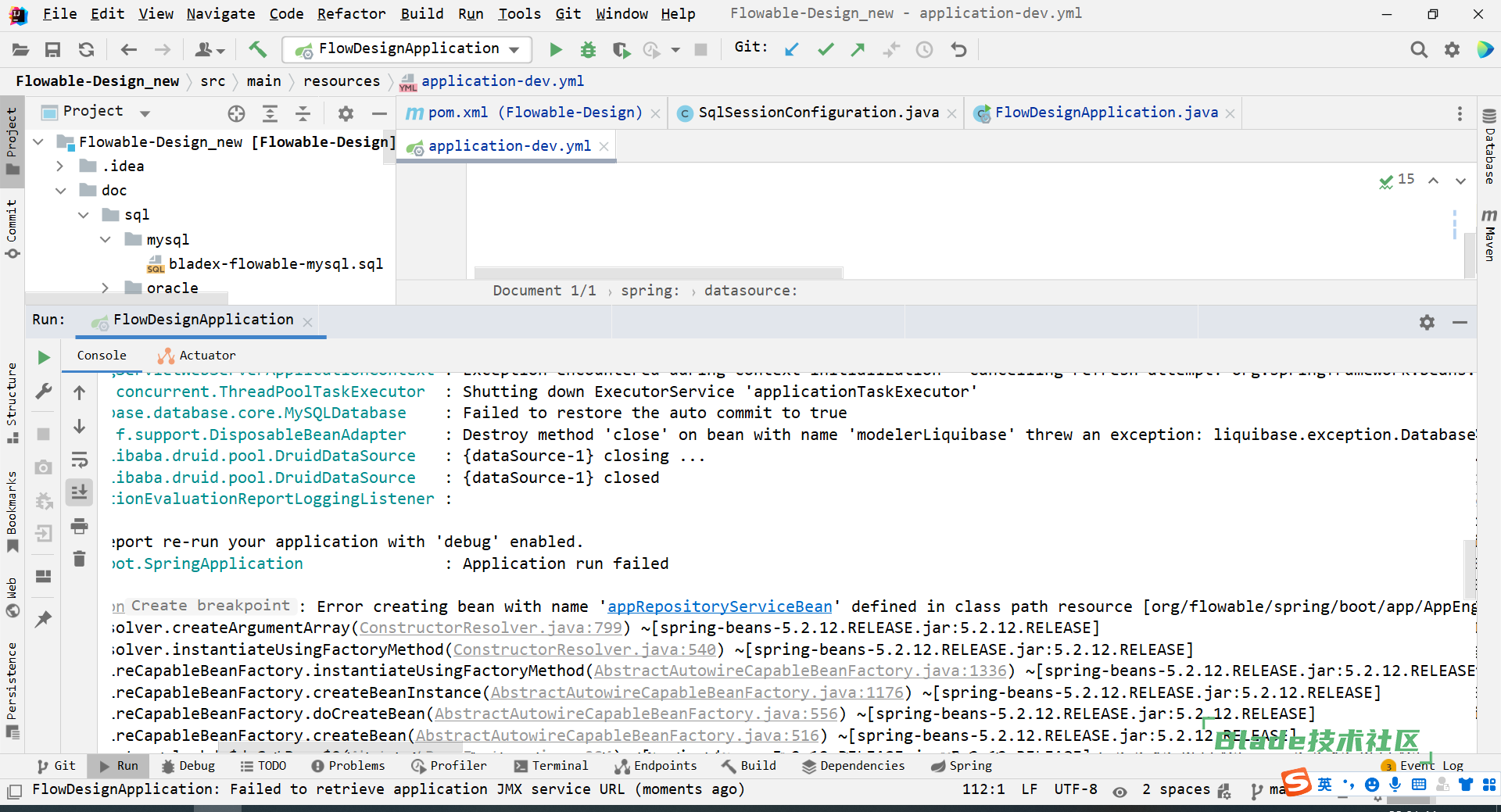
Task: Expand all in Project panel
Action: pyautogui.click(x=270, y=113)
